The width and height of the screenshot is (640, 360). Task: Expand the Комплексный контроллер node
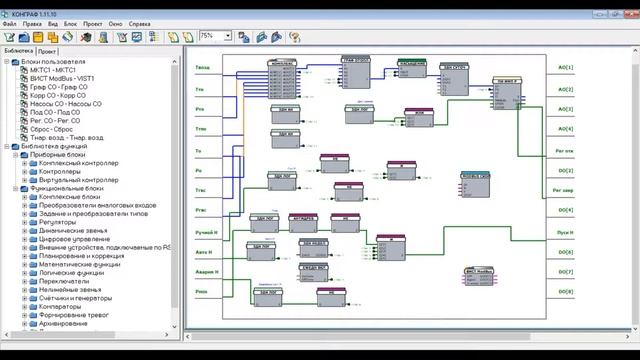(24, 163)
